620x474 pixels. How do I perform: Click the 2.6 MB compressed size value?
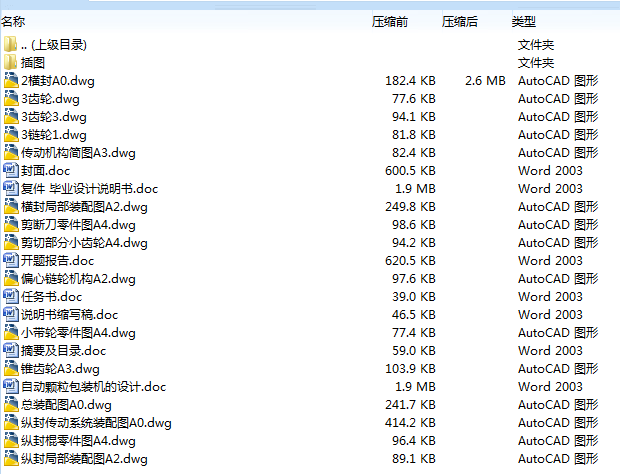point(485,81)
